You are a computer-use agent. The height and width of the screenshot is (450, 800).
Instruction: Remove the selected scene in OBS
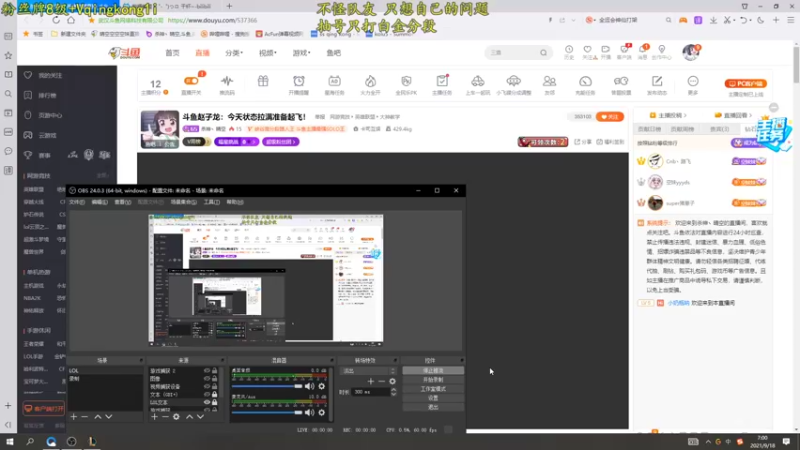tap(85, 417)
